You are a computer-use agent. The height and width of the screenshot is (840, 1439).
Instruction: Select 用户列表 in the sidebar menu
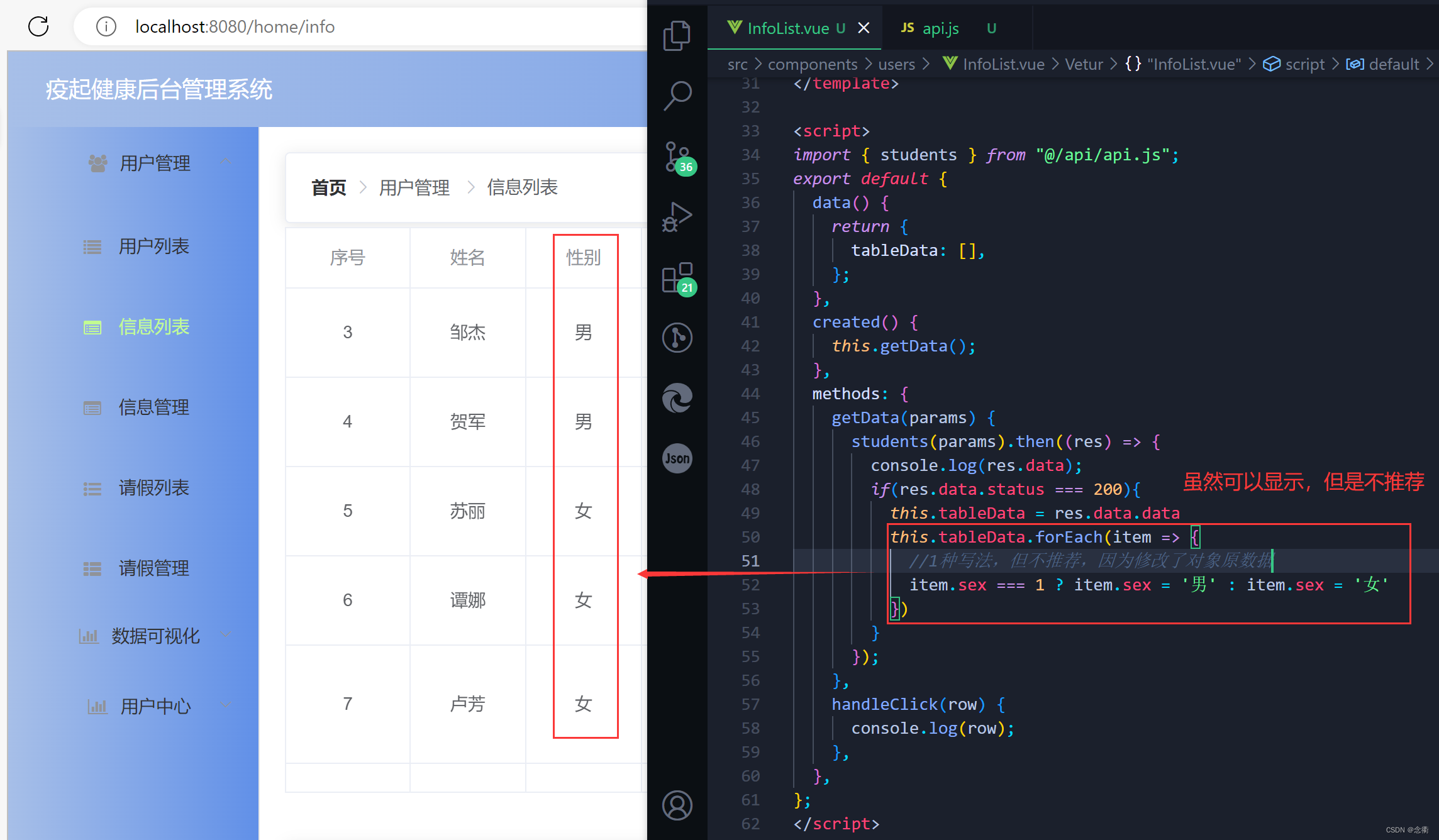(153, 246)
